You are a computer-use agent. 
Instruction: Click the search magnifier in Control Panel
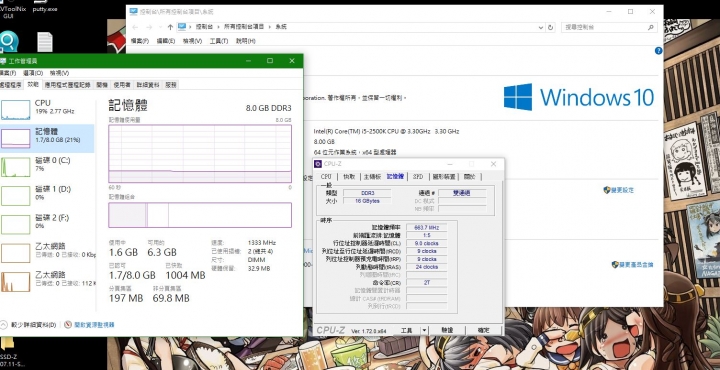[x=650, y=27]
